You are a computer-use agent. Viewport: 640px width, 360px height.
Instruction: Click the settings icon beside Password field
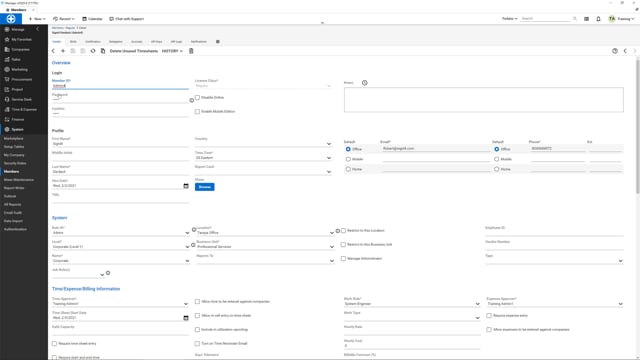191,100
